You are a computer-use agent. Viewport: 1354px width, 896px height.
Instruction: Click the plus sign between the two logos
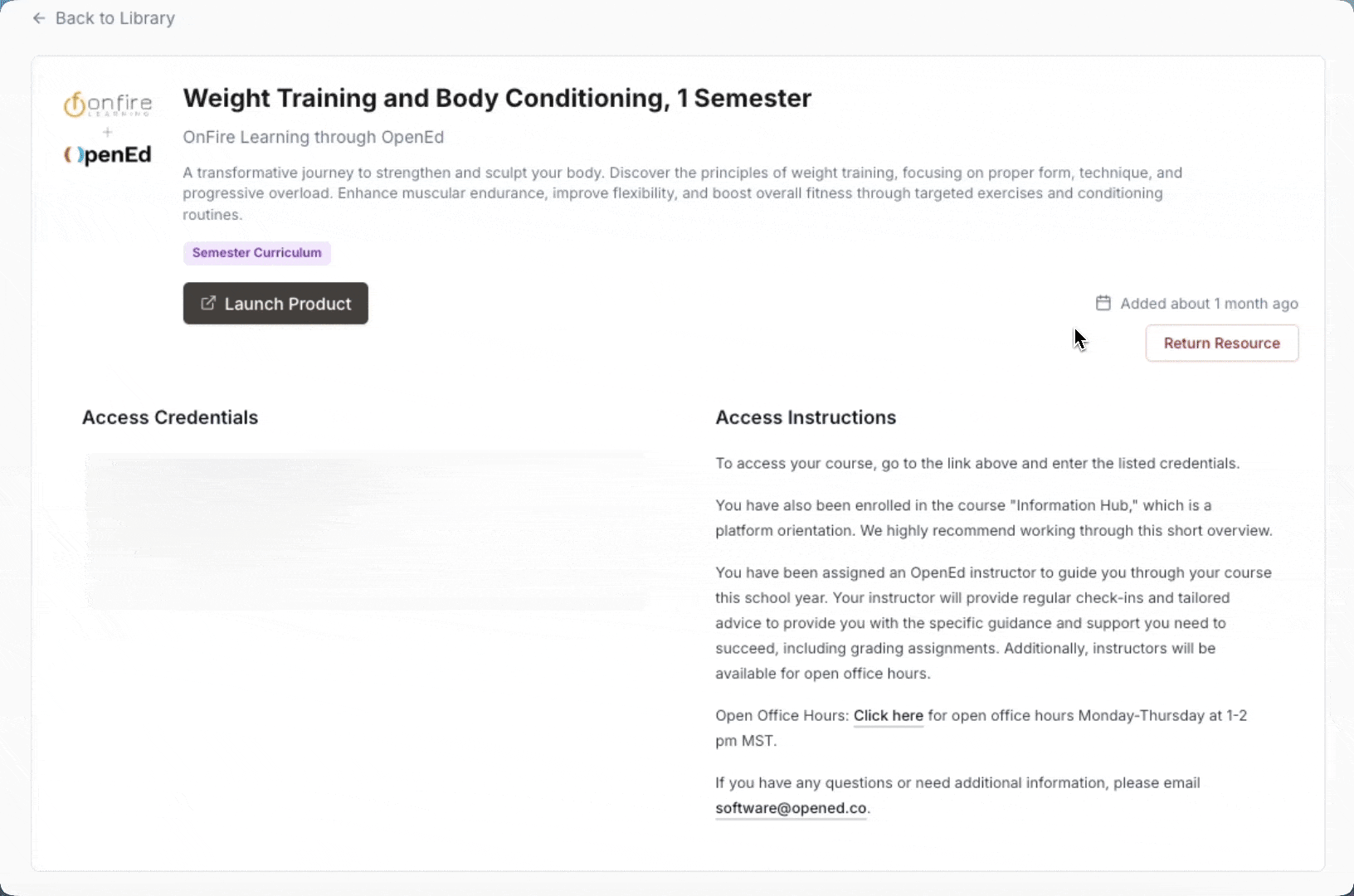(x=107, y=132)
